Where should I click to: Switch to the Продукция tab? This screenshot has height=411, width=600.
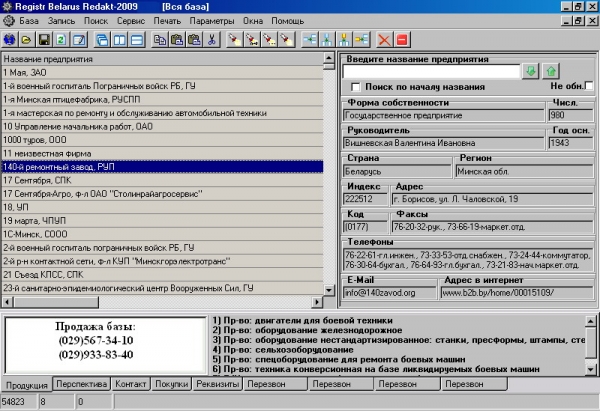click(x=27, y=385)
